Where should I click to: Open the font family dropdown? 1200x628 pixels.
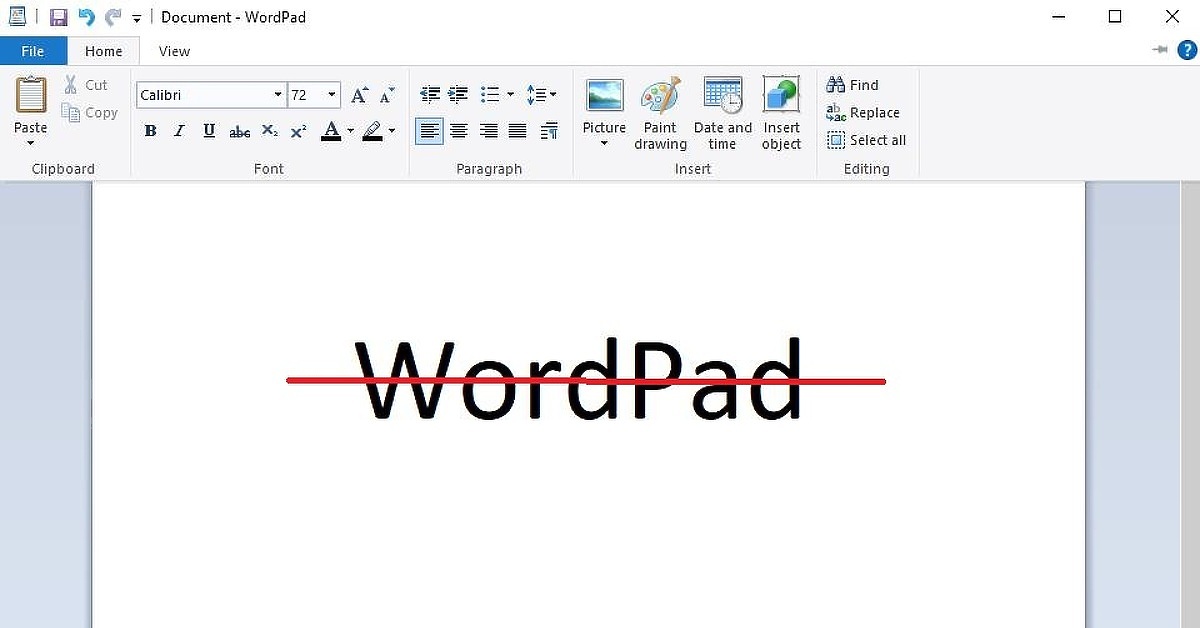(x=277, y=94)
